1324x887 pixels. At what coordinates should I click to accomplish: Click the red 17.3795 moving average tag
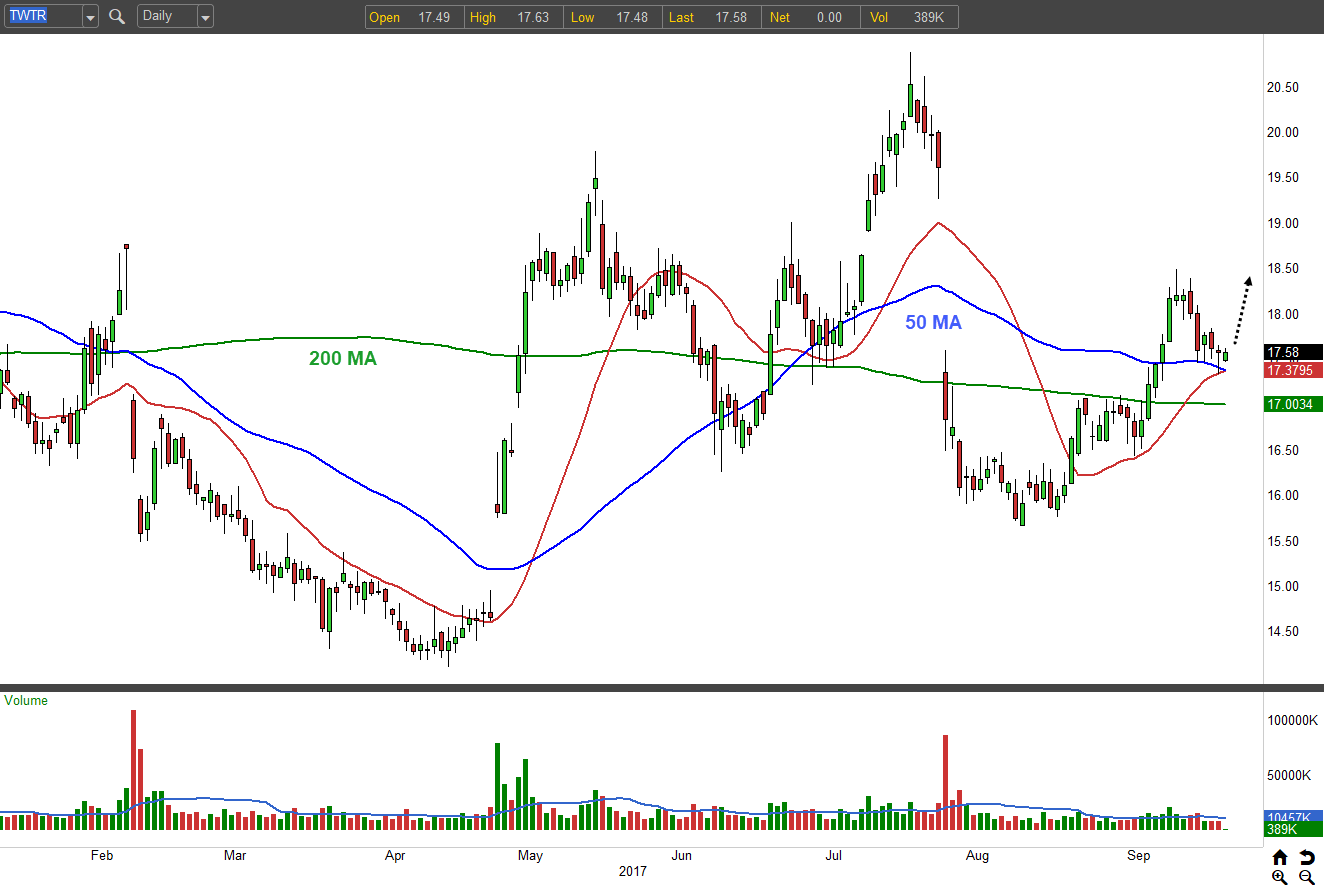[1294, 370]
